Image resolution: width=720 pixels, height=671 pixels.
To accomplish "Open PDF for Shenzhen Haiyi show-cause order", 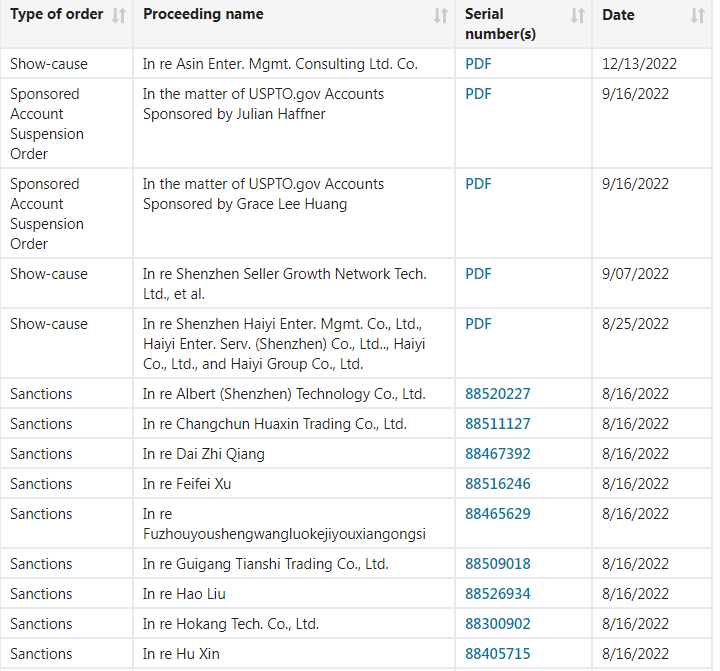I will coord(478,324).
